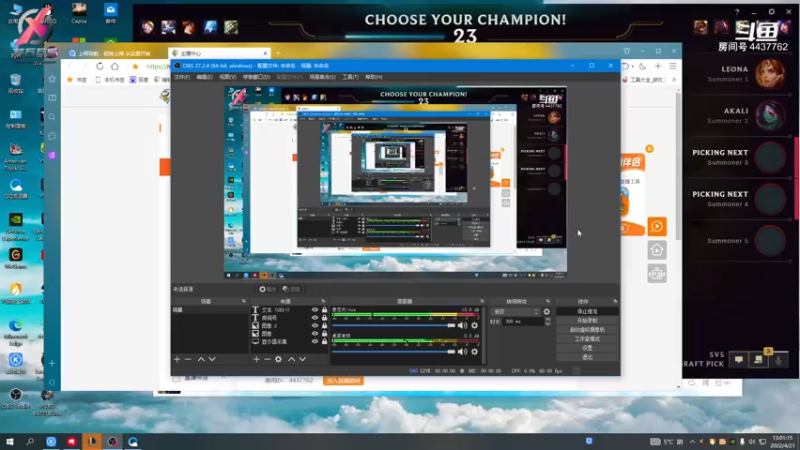Adjust the 麦克风/Aux volume slider
This screenshot has height=450, width=800.
point(393,325)
